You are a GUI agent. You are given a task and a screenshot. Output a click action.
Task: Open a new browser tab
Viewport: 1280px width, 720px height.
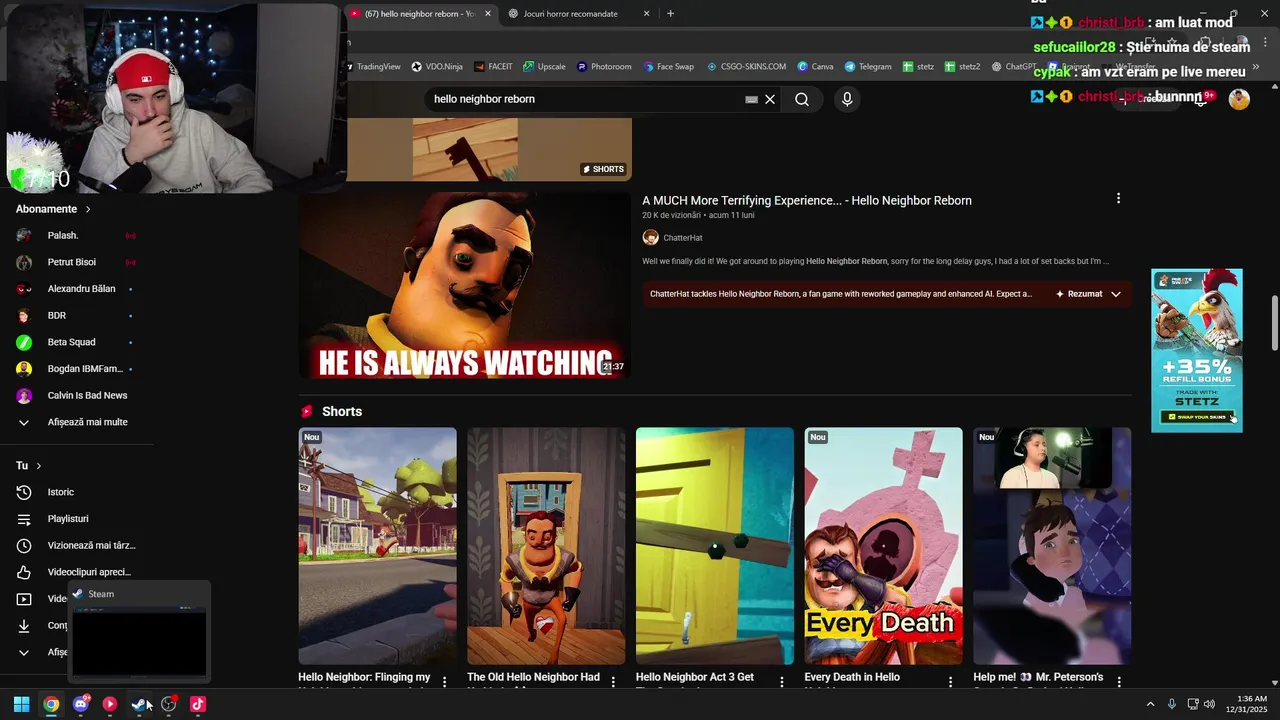[x=670, y=14]
